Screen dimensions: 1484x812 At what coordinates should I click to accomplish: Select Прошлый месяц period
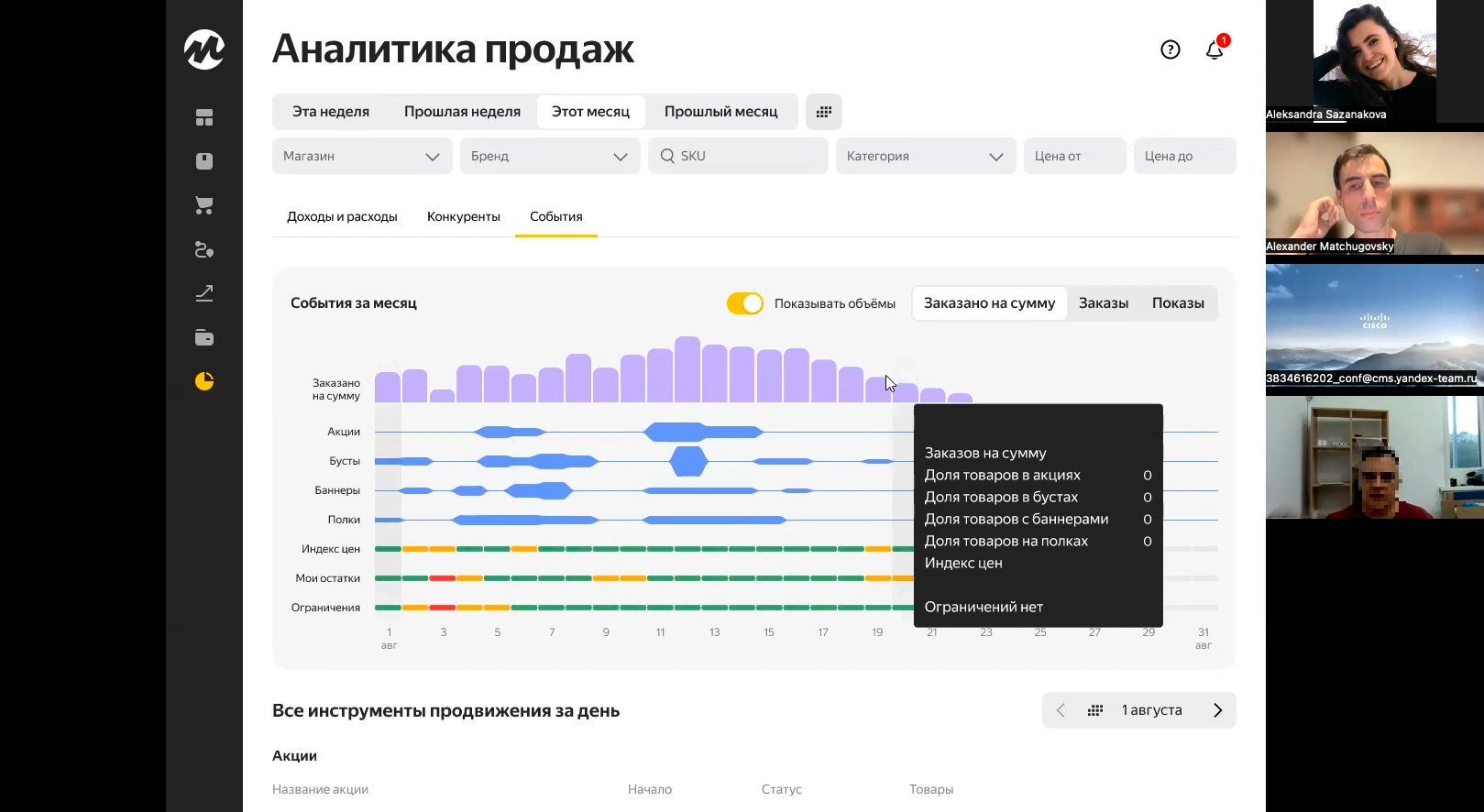[721, 112]
